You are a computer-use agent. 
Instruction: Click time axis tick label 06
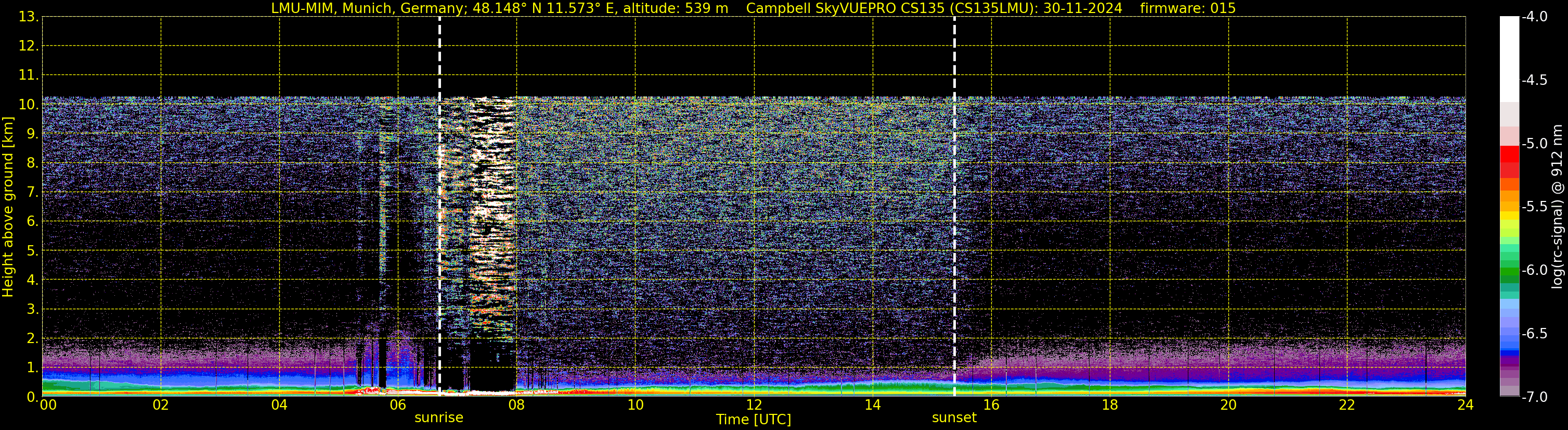[x=398, y=405]
